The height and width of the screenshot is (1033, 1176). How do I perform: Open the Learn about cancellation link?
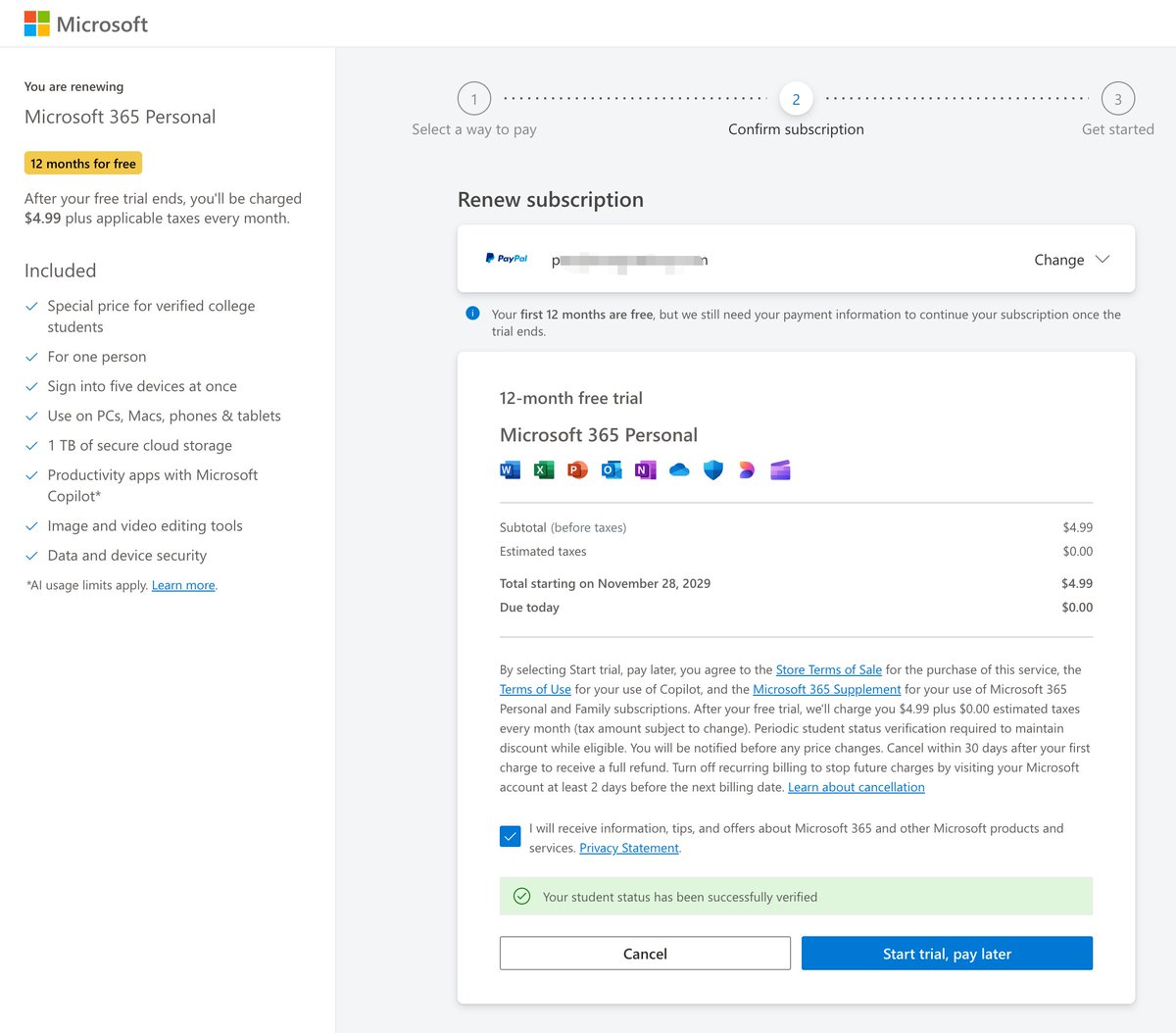[x=857, y=787]
